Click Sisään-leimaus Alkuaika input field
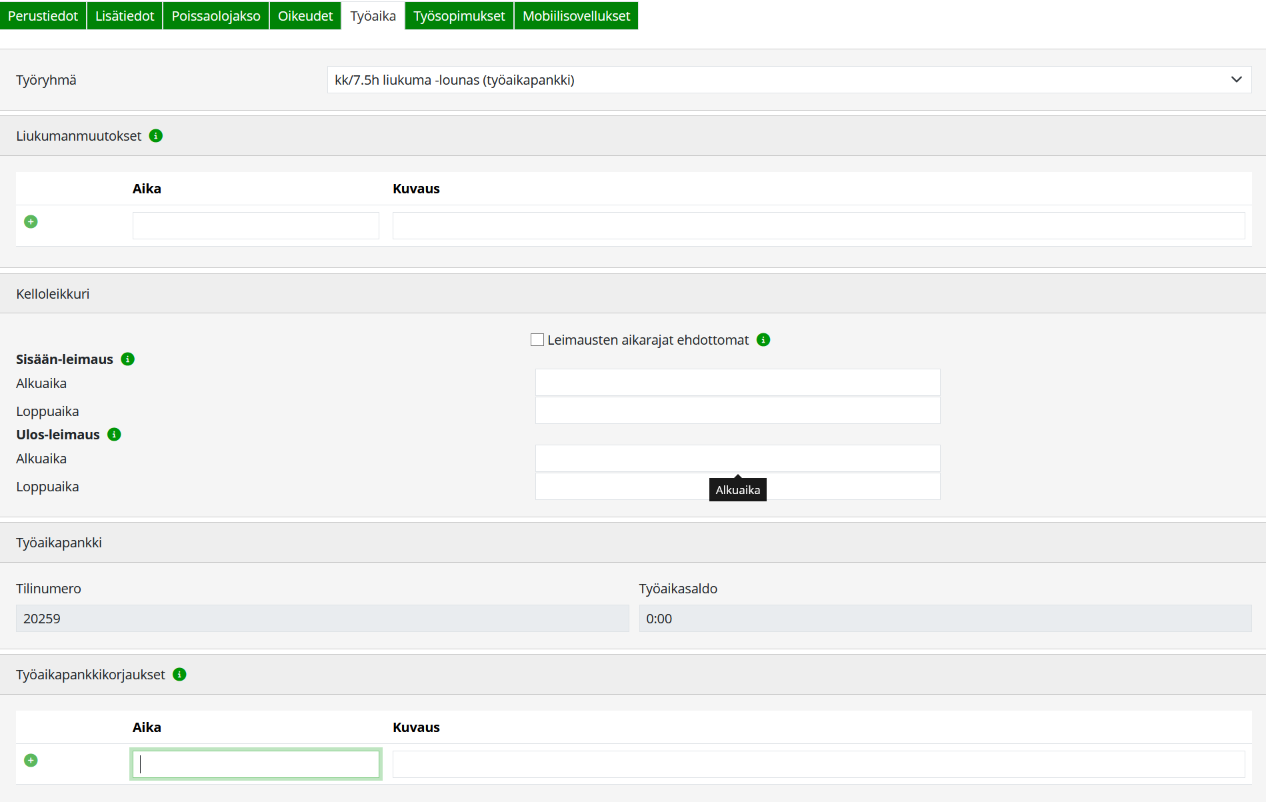 pyautogui.click(x=738, y=383)
